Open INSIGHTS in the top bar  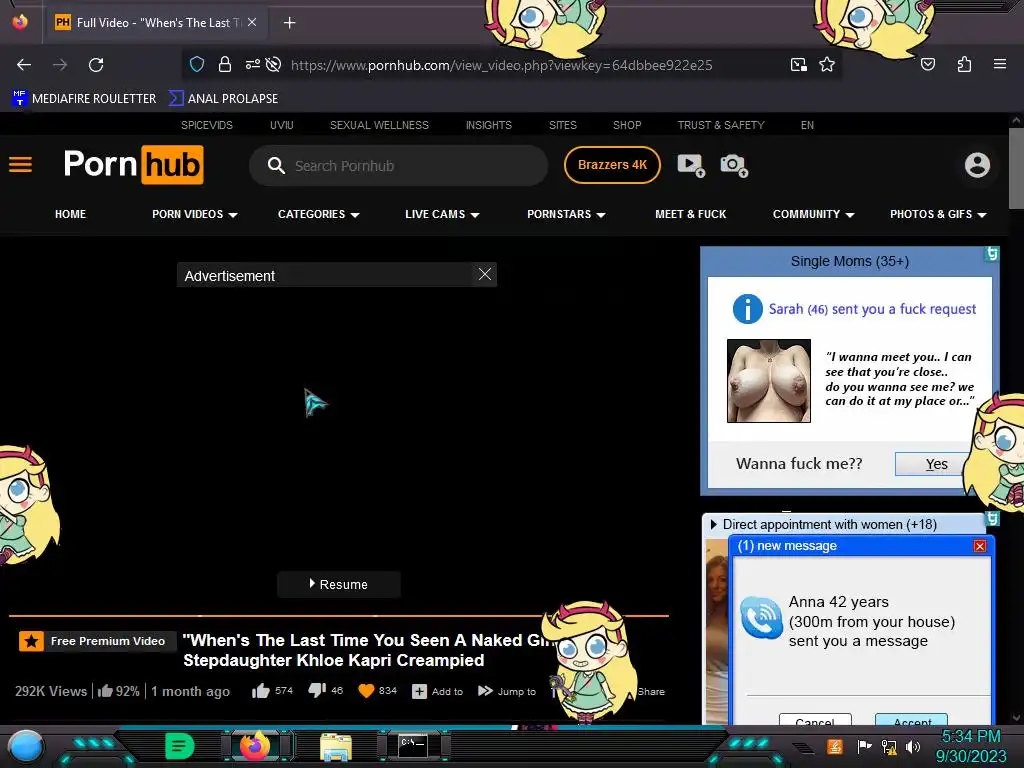coord(488,125)
